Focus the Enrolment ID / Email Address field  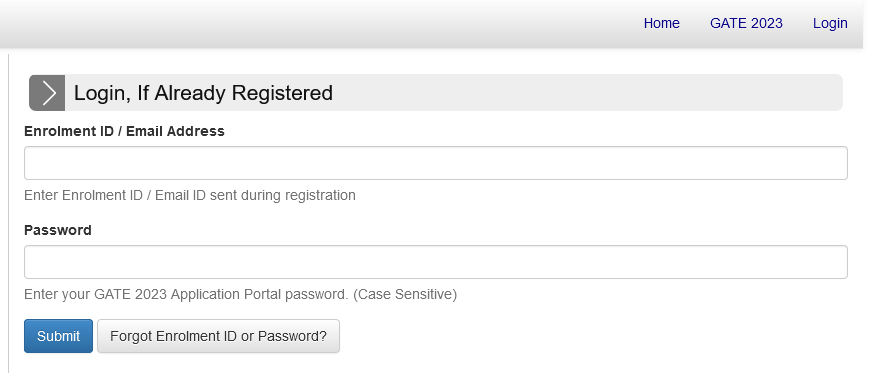(436, 163)
